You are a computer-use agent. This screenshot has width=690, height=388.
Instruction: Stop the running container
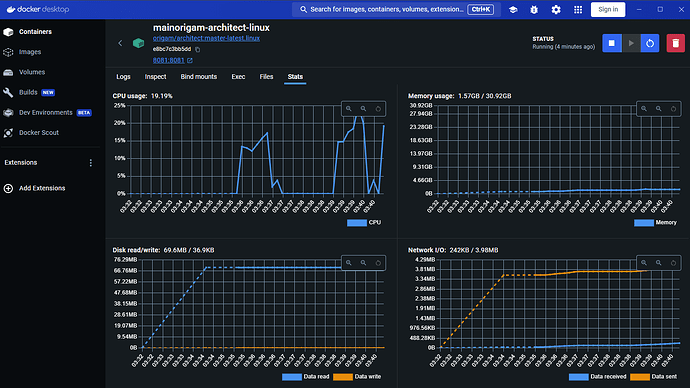pyautogui.click(x=612, y=43)
